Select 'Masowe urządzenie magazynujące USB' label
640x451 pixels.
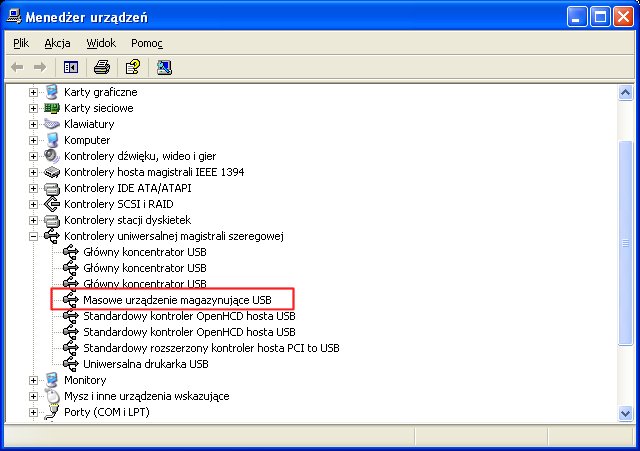point(177,300)
